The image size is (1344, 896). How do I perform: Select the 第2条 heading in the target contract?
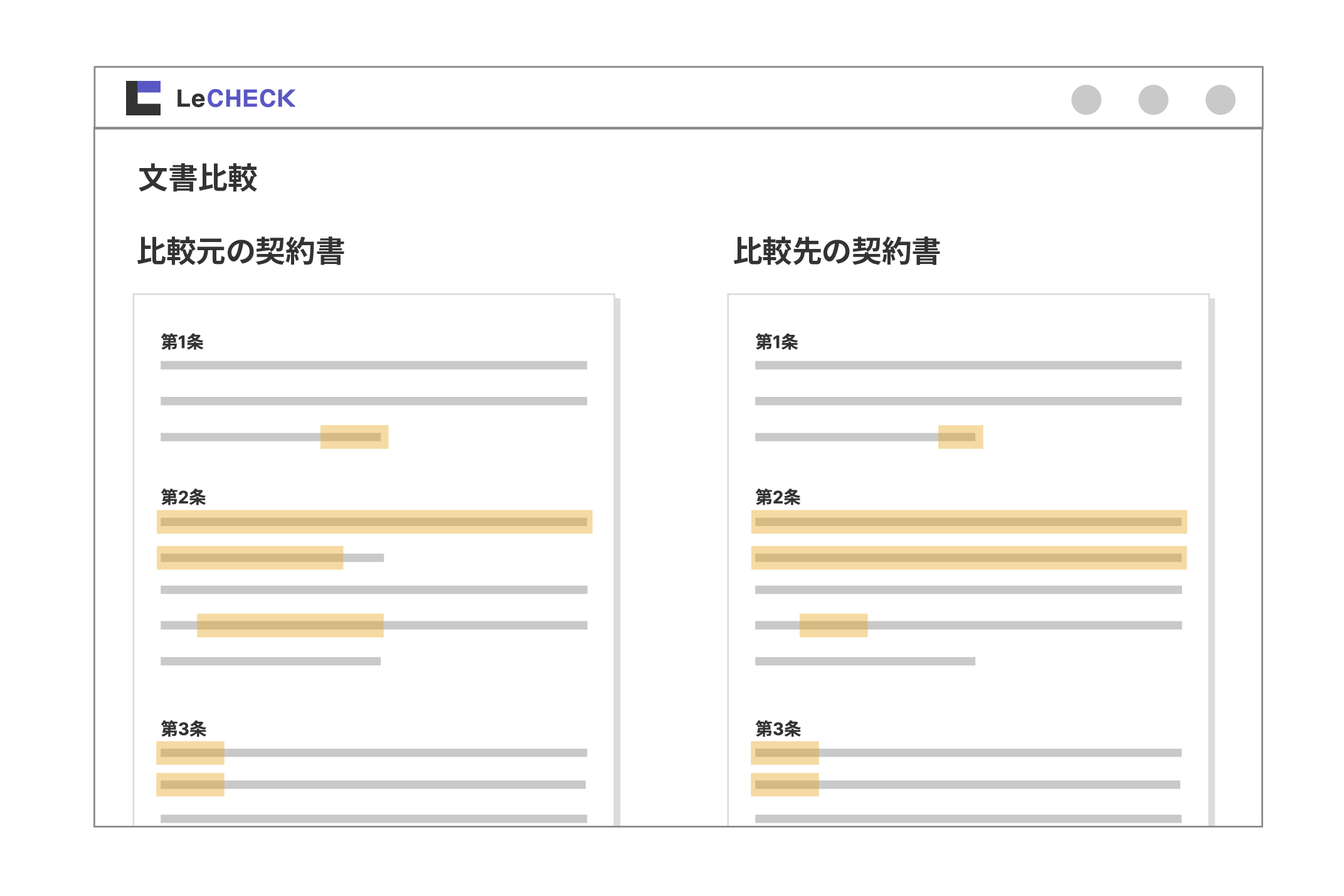pos(778,497)
